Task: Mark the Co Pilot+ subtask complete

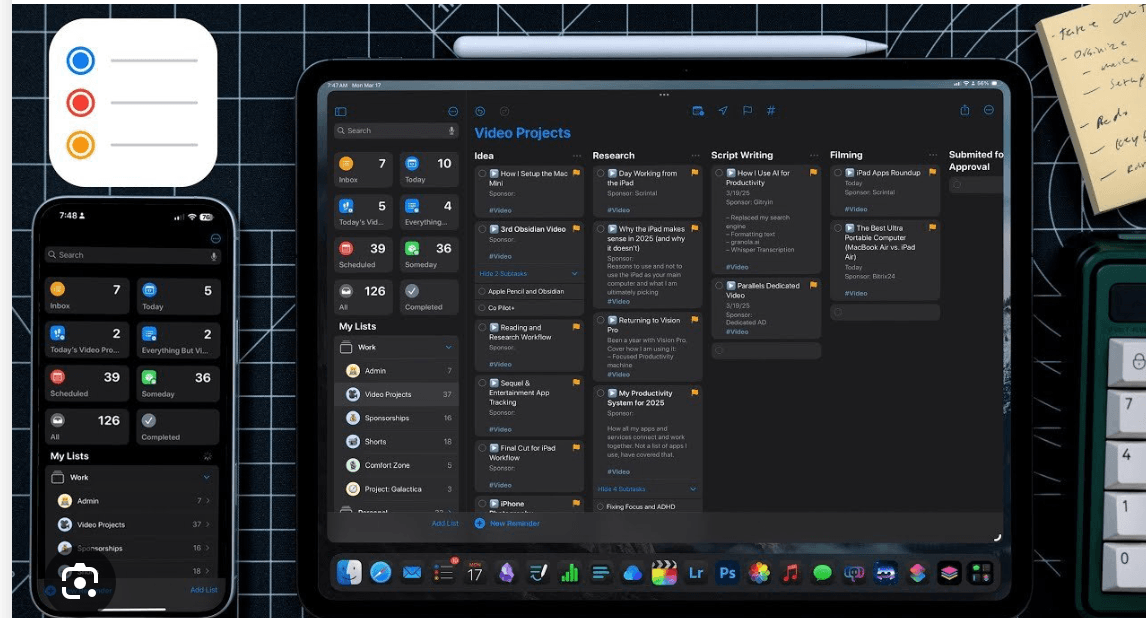Action: coord(482,308)
